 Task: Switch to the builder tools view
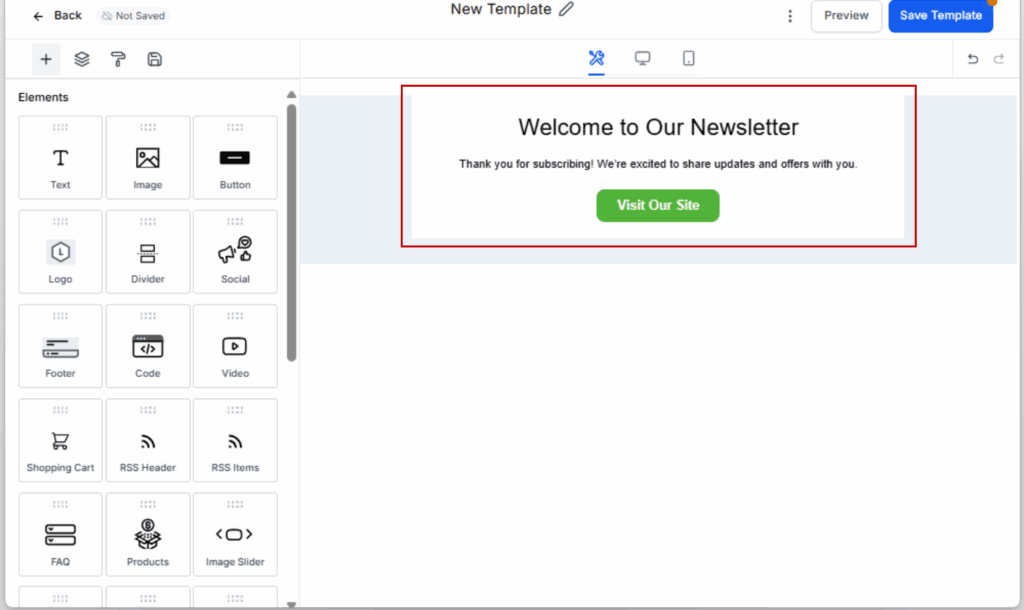click(x=596, y=59)
